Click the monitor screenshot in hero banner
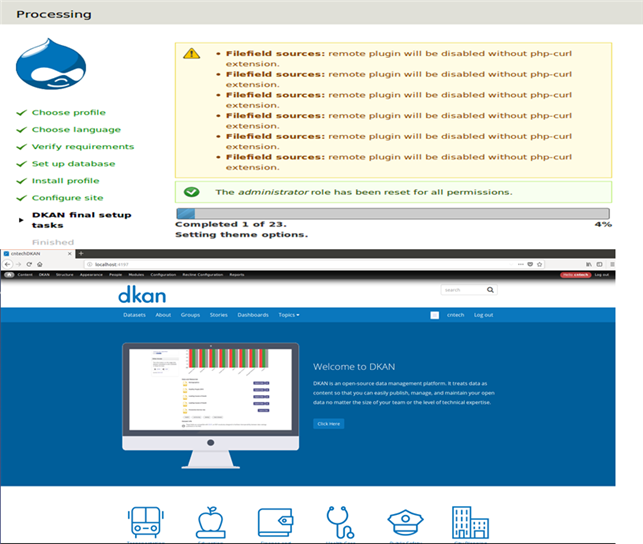Viewport: 643px width, 544px height. (x=210, y=405)
